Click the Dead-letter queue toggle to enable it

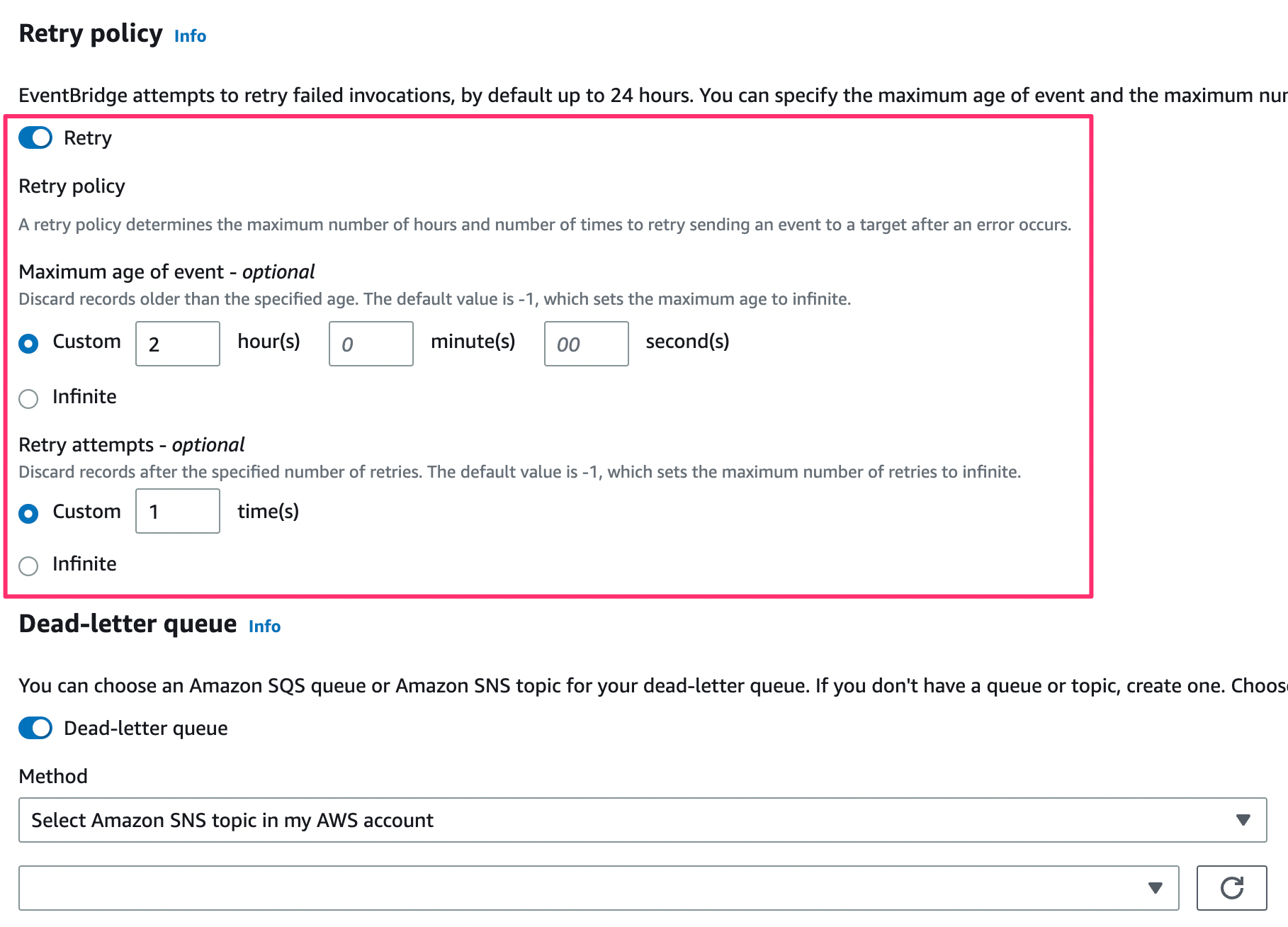click(x=35, y=728)
